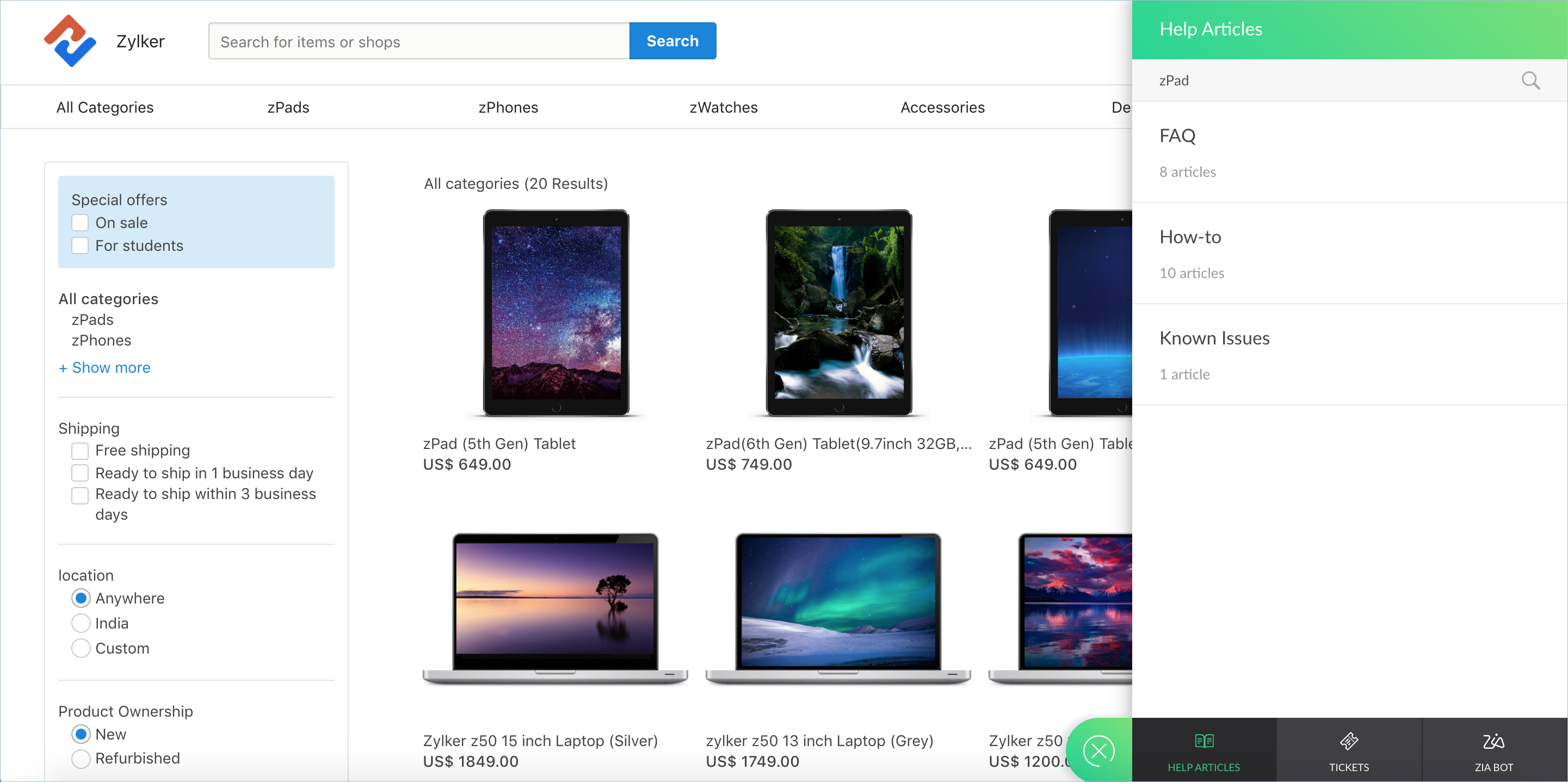
Task: Close the help widget with the X button
Action: click(x=1098, y=751)
